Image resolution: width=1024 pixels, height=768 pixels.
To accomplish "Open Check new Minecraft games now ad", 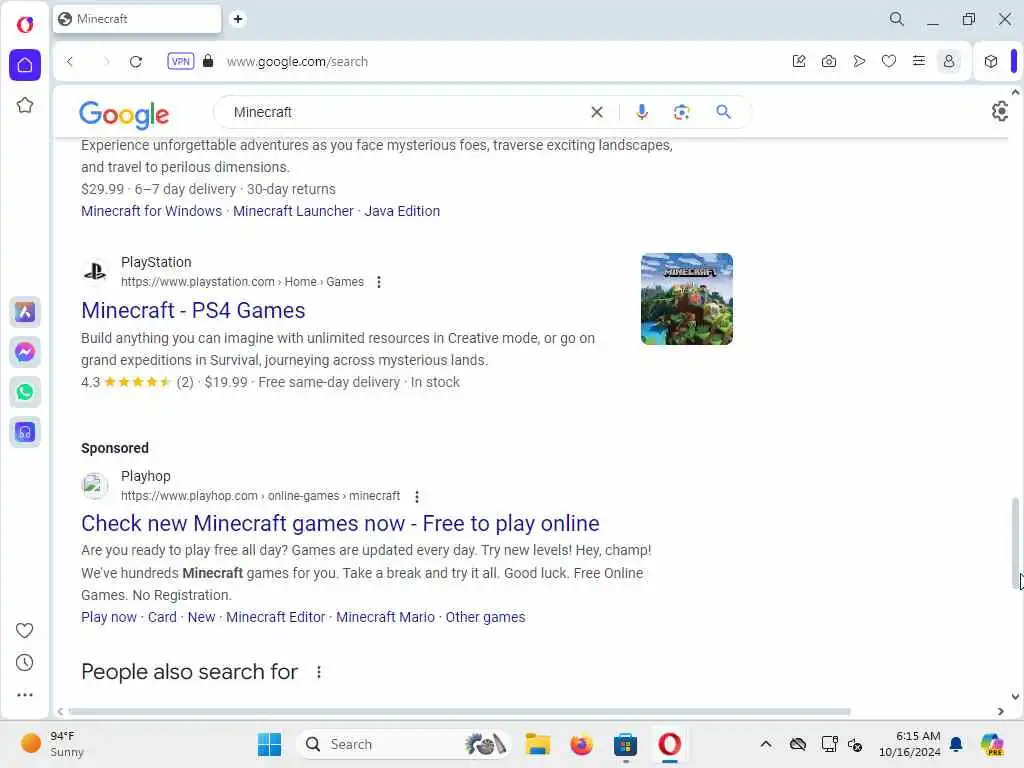I will [x=340, y=523].
